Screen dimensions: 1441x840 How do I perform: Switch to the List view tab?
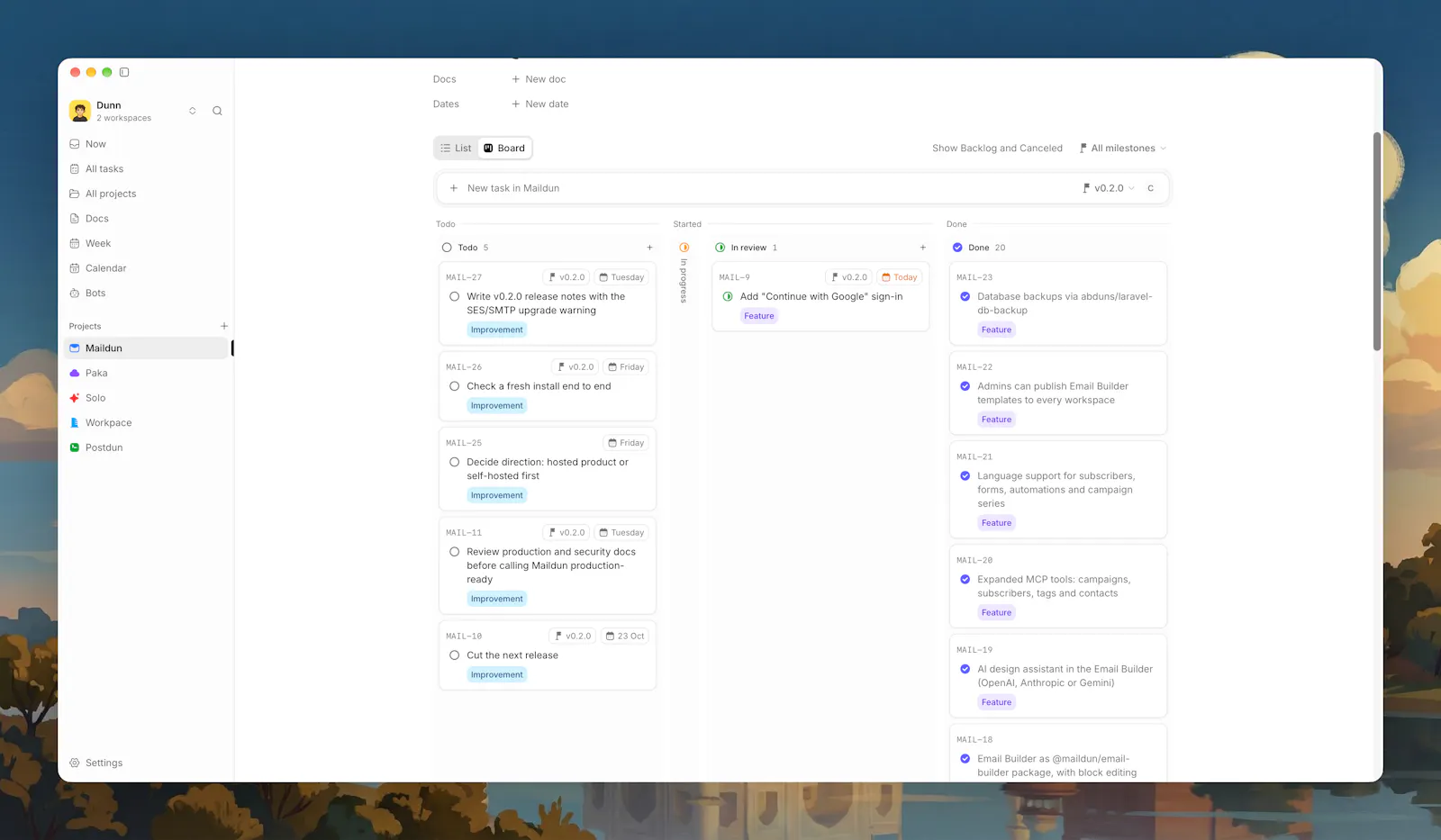click(457, 149)
